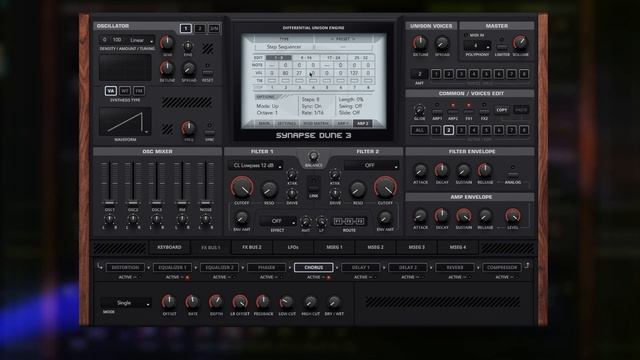Switch to the MSEG 4 tab

(458, 247)
